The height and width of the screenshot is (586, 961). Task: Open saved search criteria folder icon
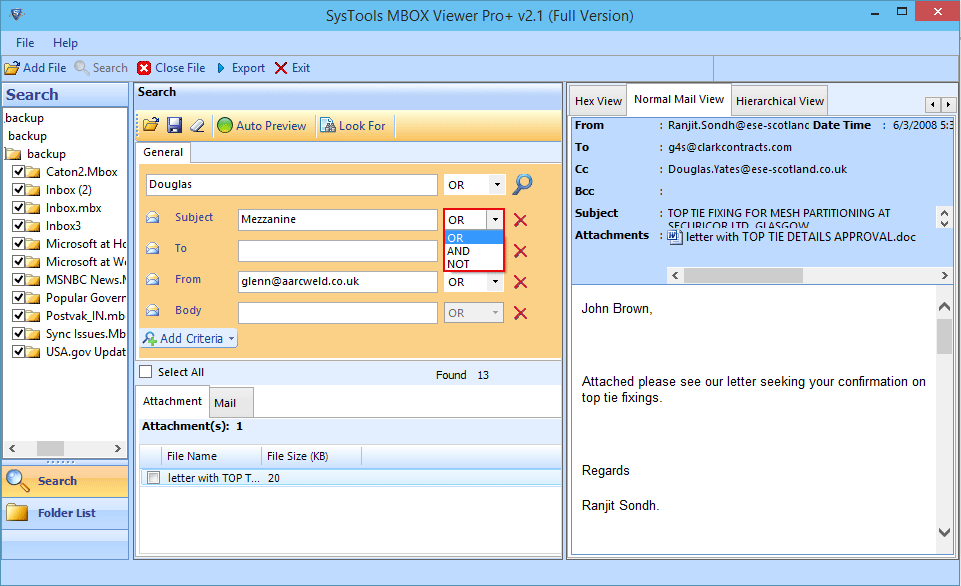pyautogui.click(x=151, y=126)
